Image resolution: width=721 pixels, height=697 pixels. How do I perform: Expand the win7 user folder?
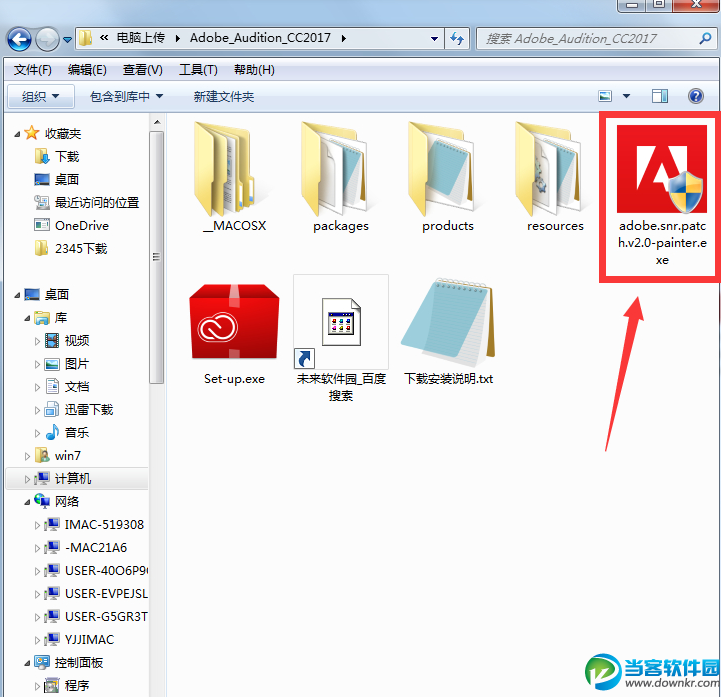point(27,456)
